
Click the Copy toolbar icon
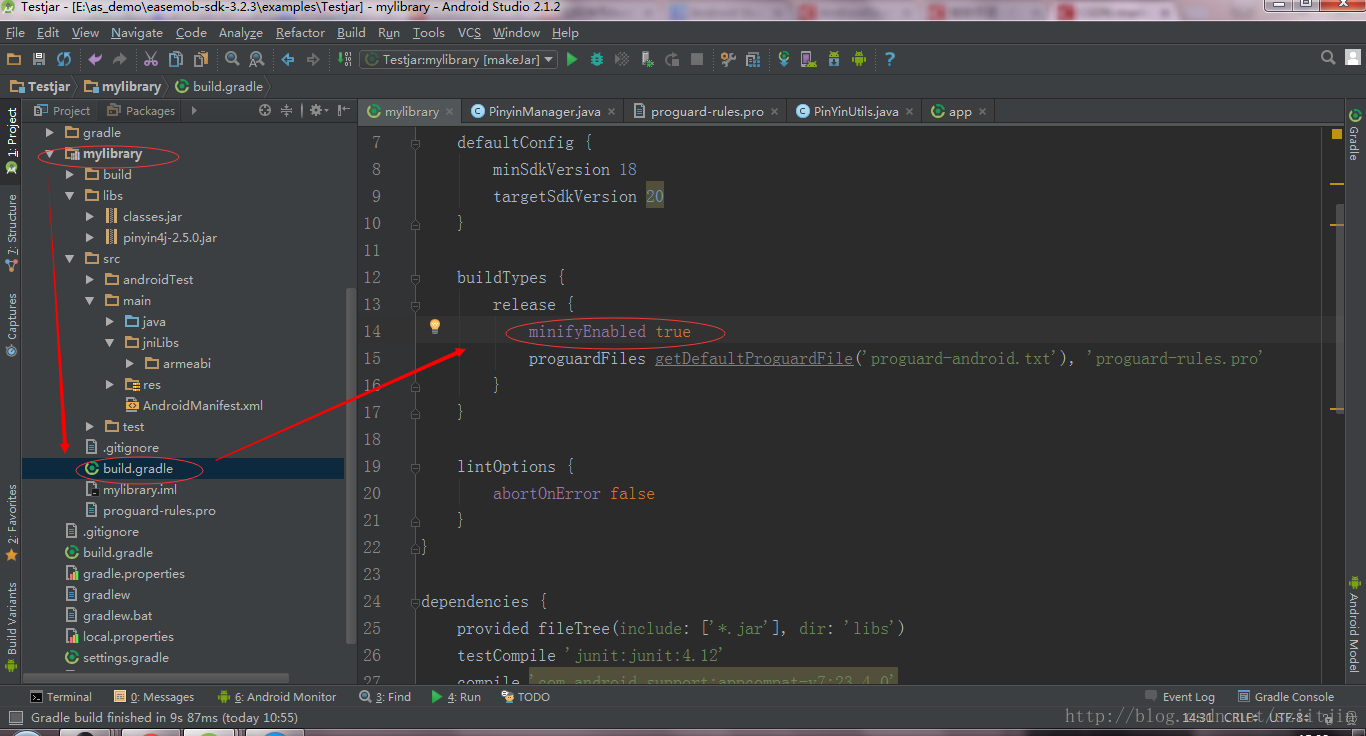[x=176, y=60]
